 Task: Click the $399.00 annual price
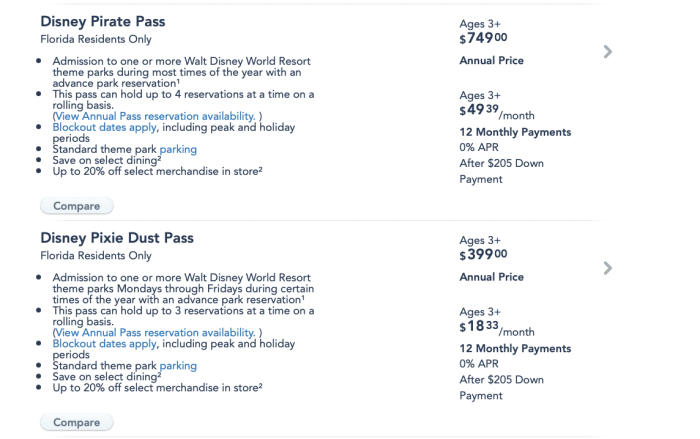[x=484, y=255]
